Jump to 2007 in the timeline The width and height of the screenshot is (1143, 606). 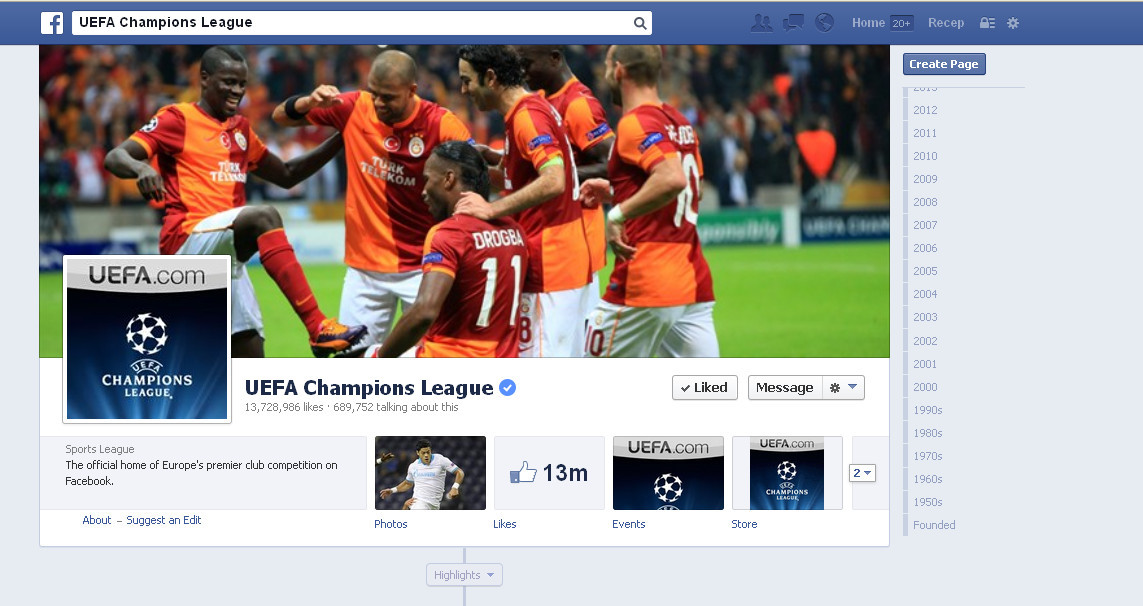(x=925, y=225)
